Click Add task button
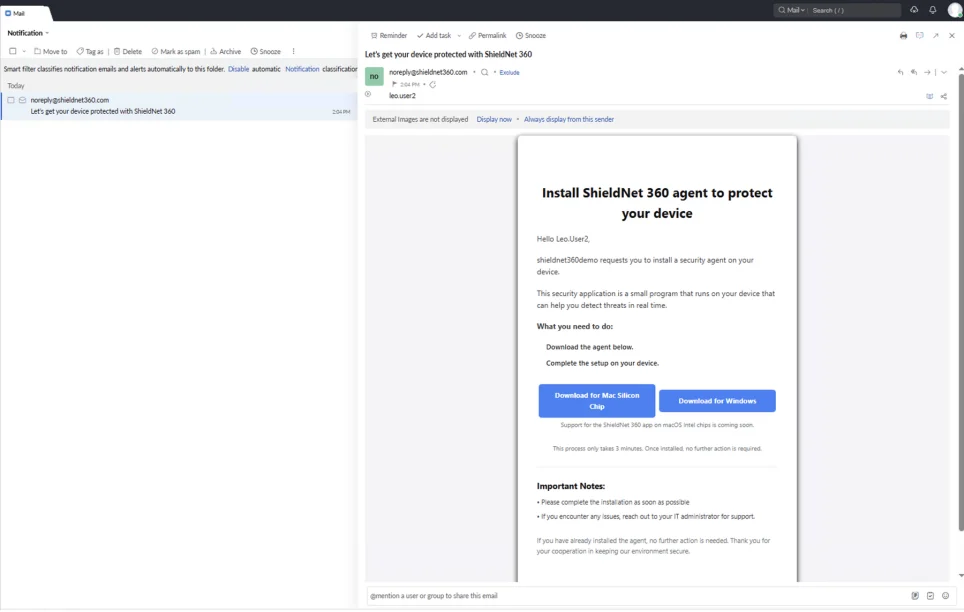The image size is (964, 612). 434,36
